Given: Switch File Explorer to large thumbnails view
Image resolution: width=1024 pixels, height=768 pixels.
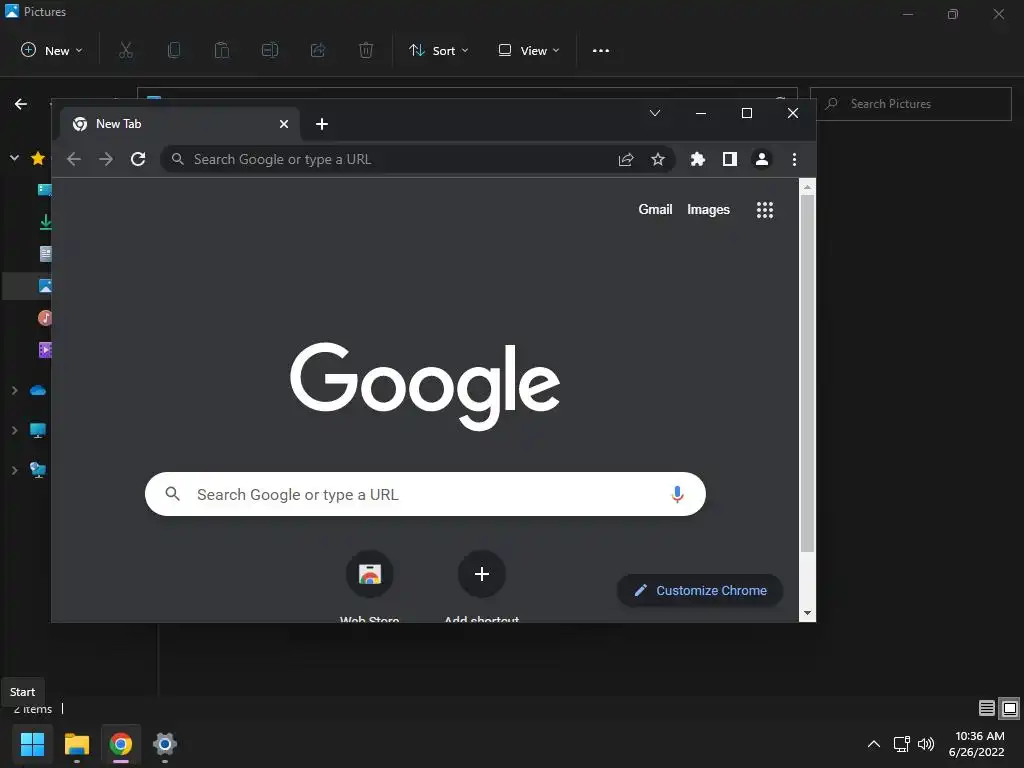Looking at the screenshot, I should tap(1010, 708).
